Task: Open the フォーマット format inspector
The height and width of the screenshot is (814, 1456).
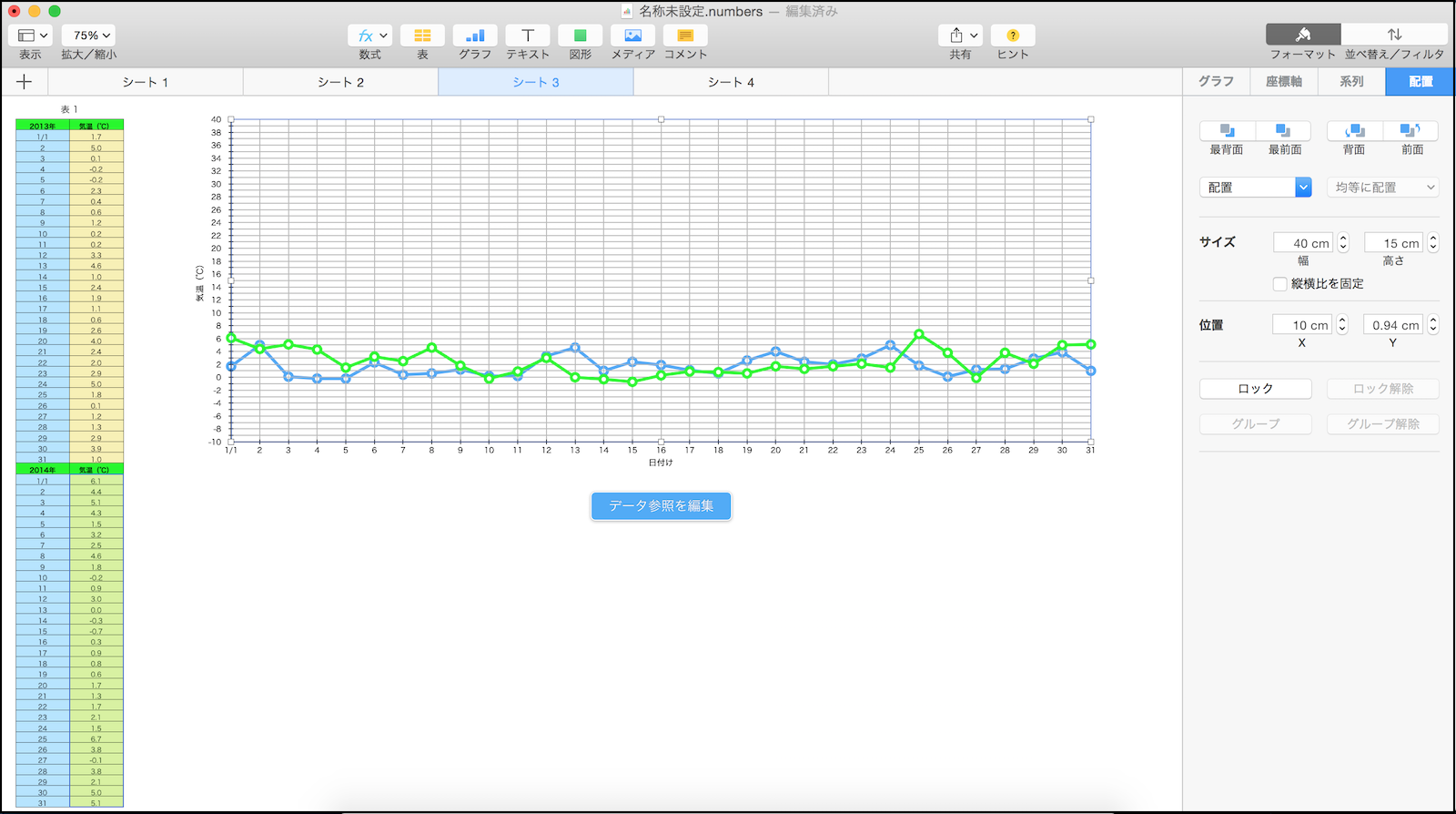Action: coord(1302,35)
